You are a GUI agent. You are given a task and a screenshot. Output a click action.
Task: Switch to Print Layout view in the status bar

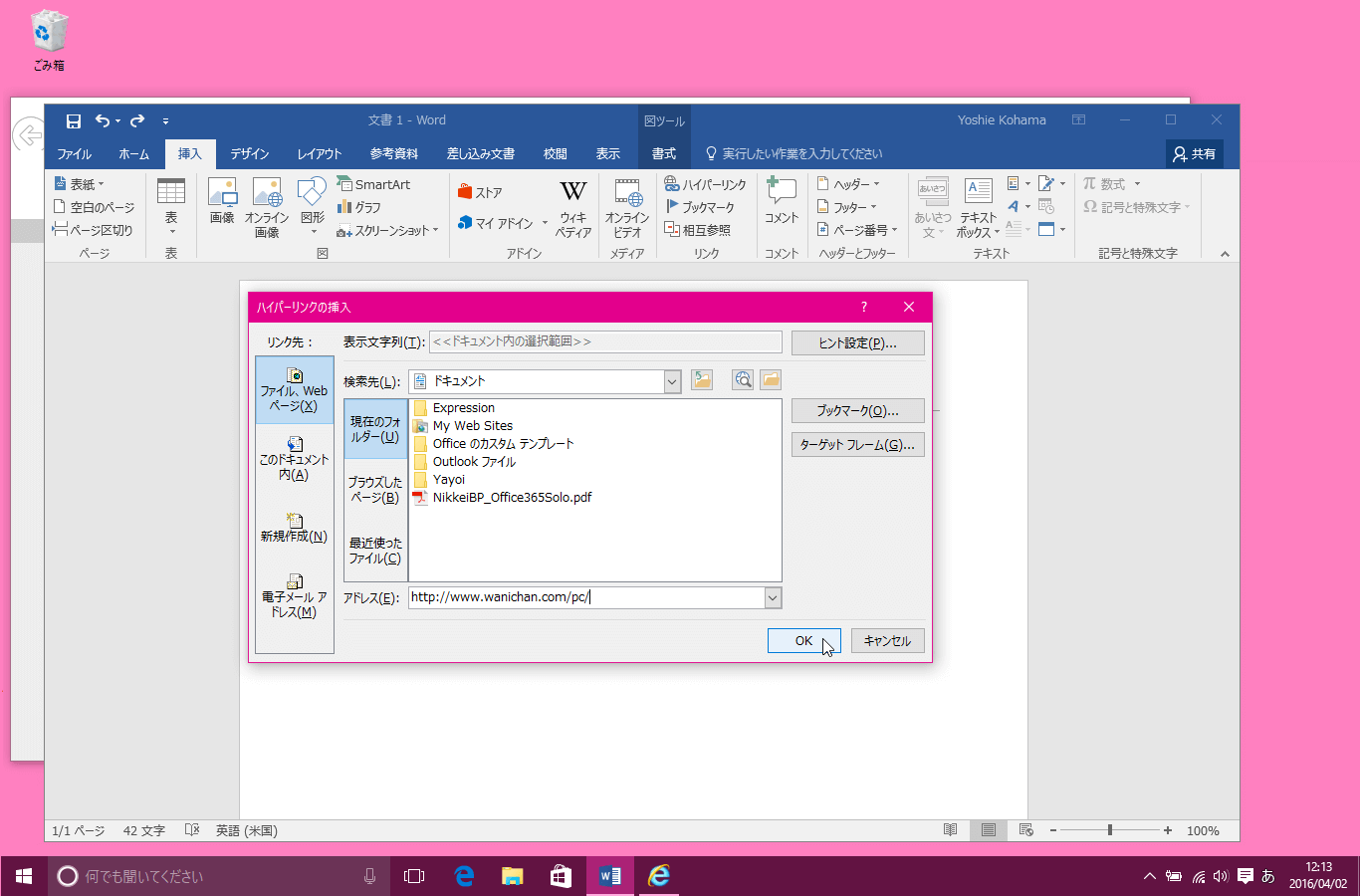click(x=989, y=830)
